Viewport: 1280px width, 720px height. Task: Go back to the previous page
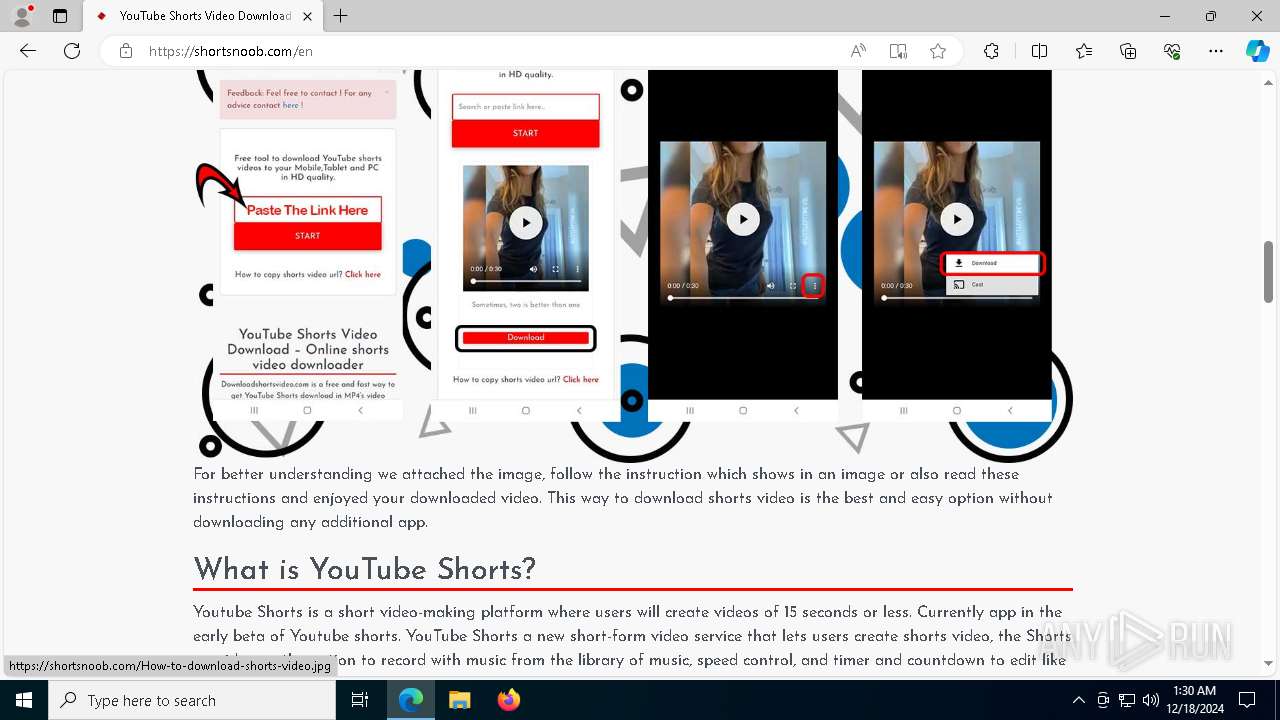pyautogui.click(x=28, y=51)
